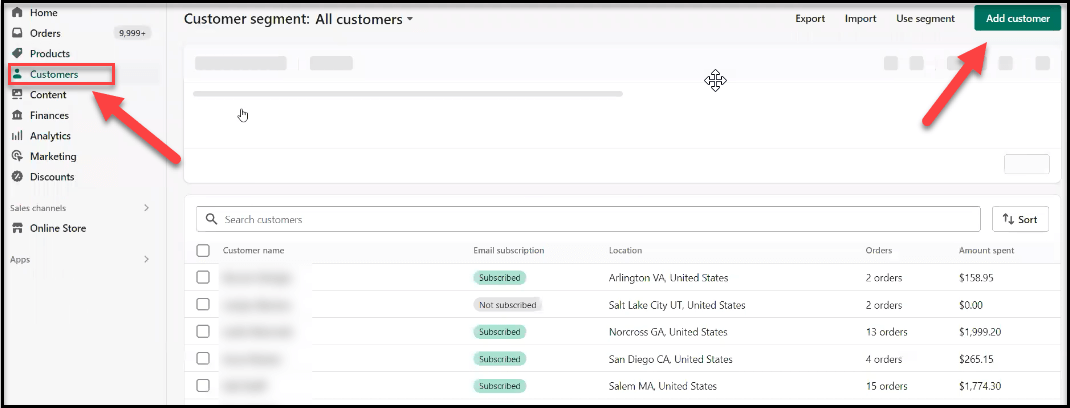This screenshot has height=408, width=1070.
Task: Click the Add customer button
Action: coord(1017,18)
